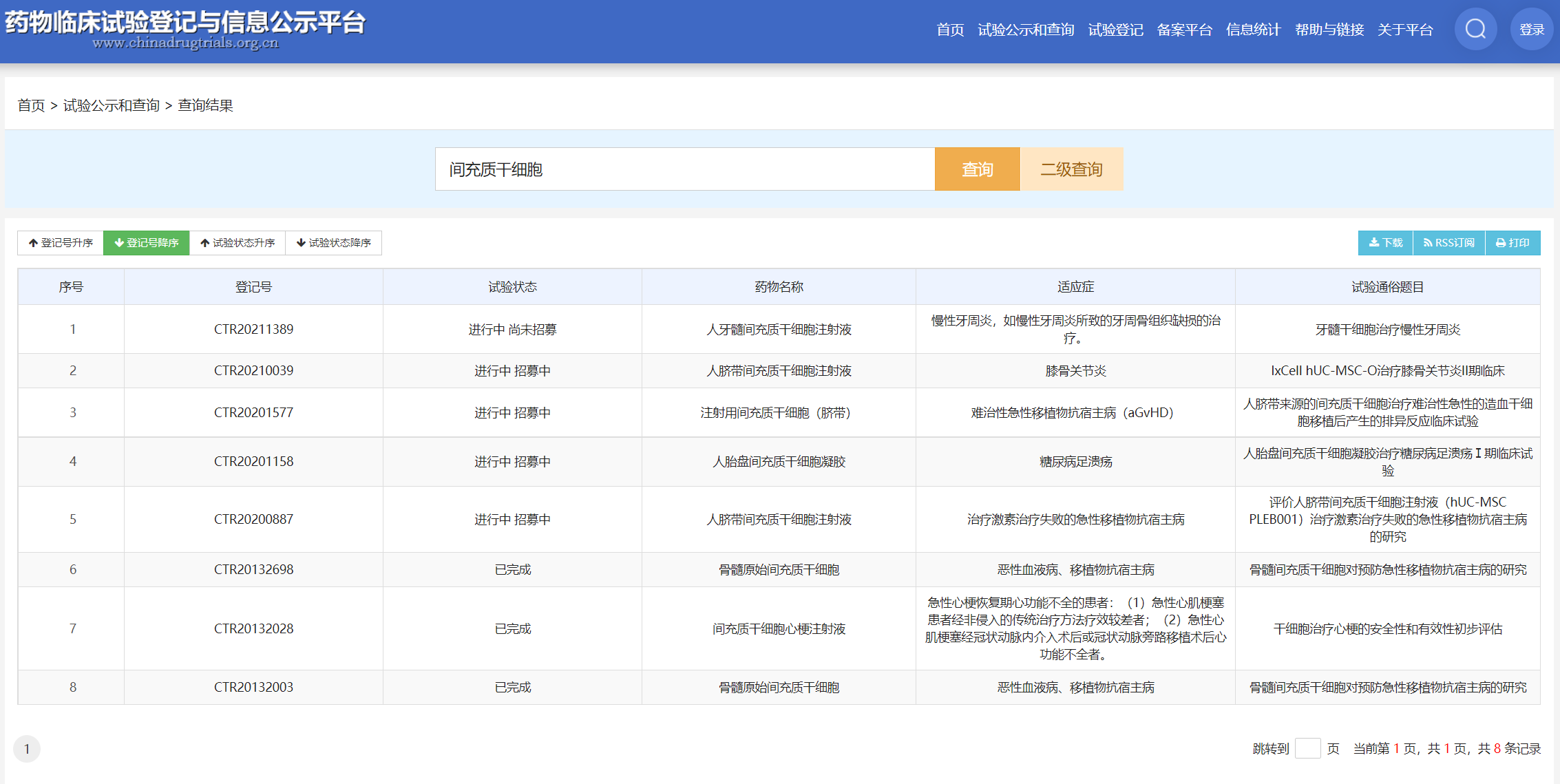Click page 1 pagination button
The height and width of the screenshot is (784, 1560).
coord(27,749)
